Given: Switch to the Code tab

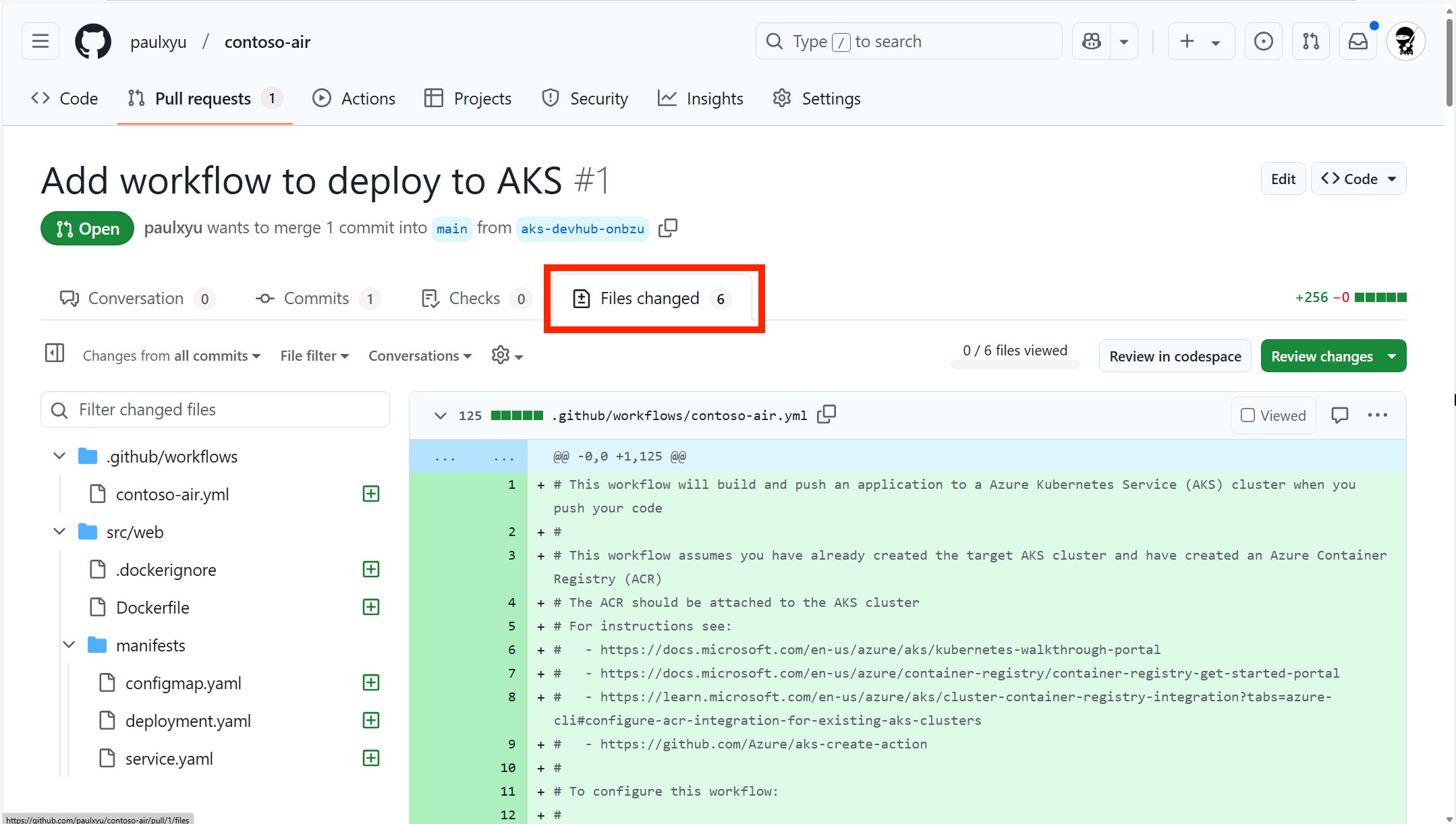Looking at the screenshot, I should click(65, 98).
